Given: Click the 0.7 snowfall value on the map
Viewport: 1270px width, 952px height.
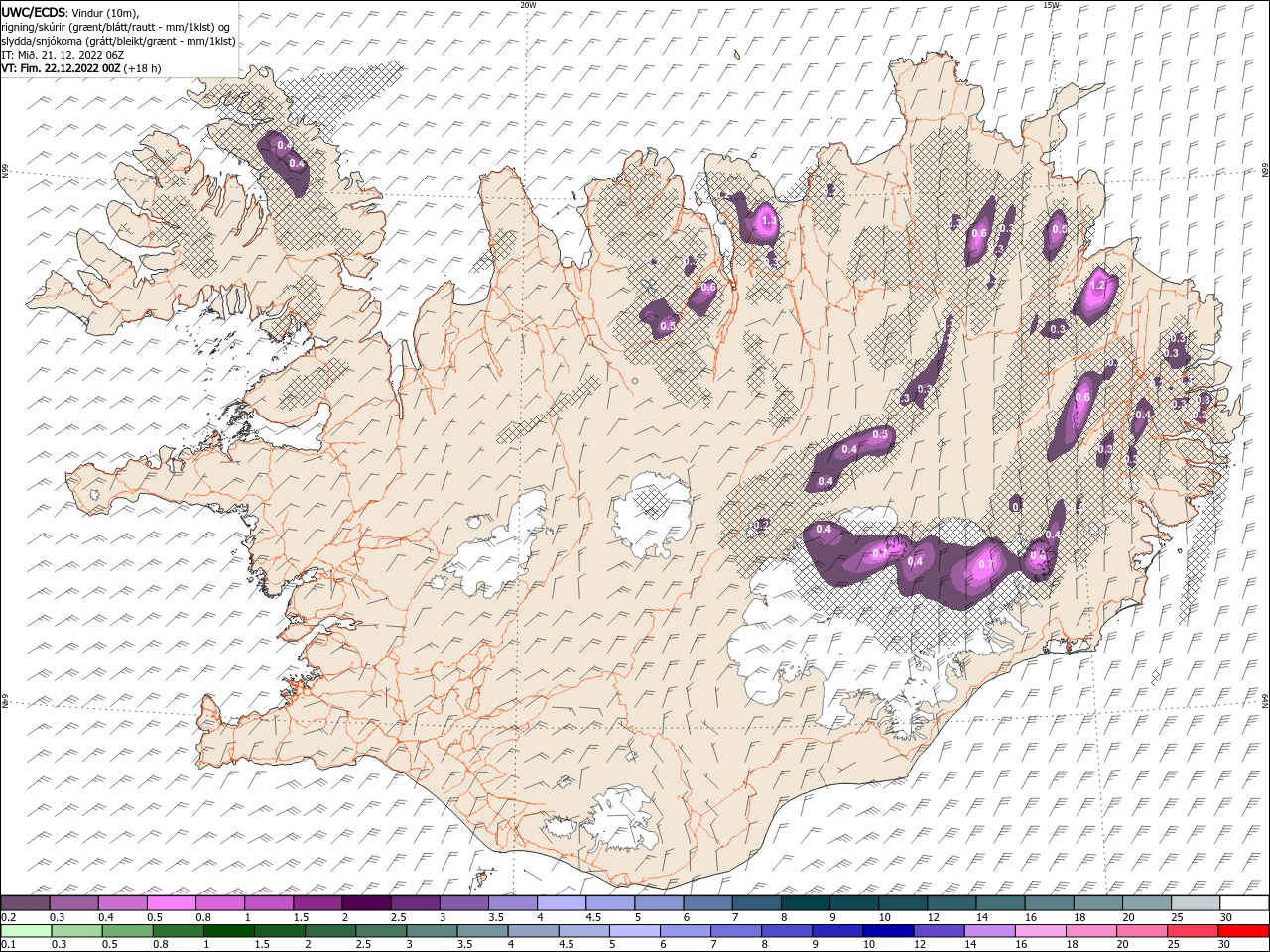Looking at the screenshot, I should coord(986,564).
